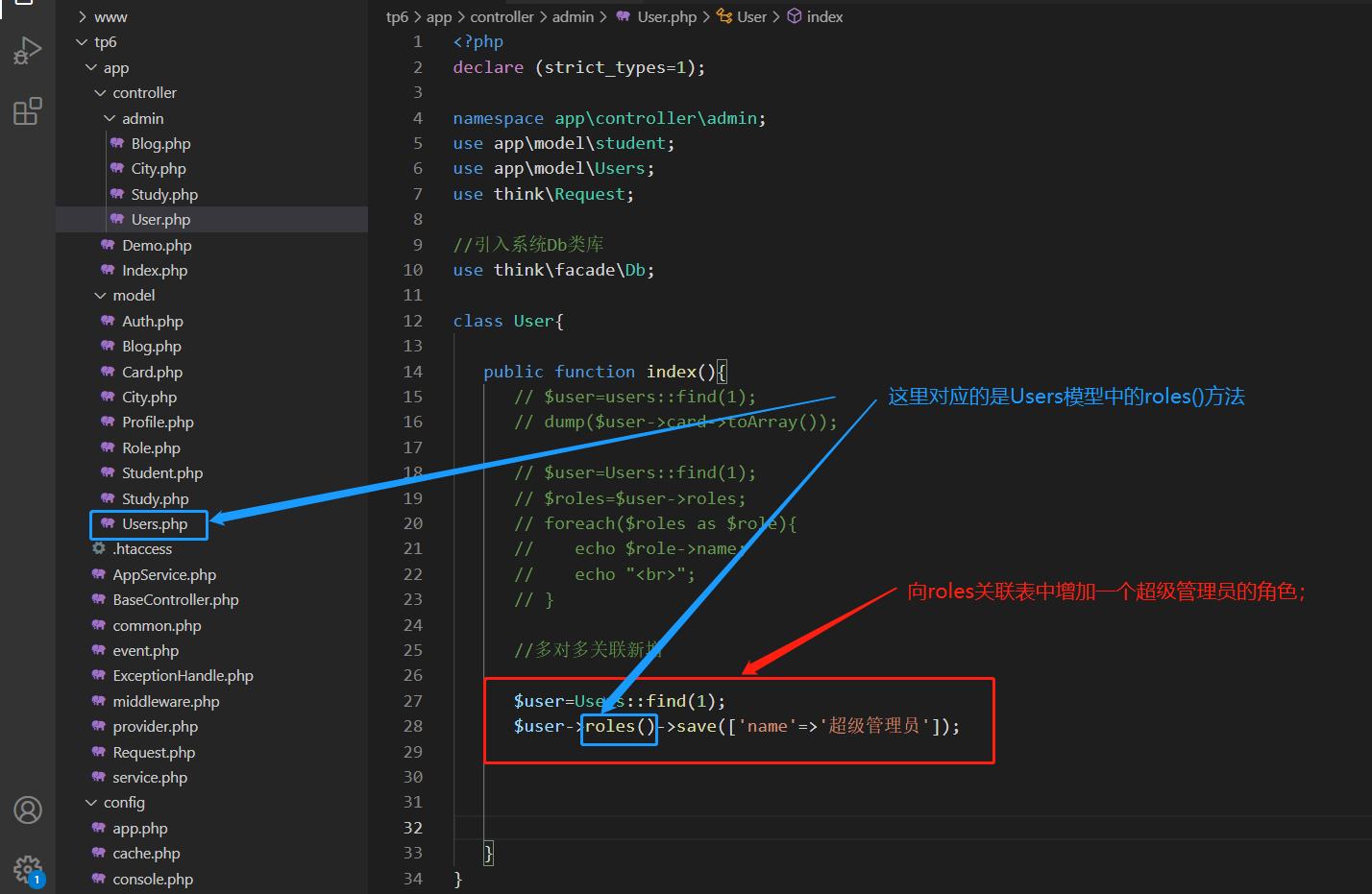
Task: Open provider.php file
Action: [156, 726]
